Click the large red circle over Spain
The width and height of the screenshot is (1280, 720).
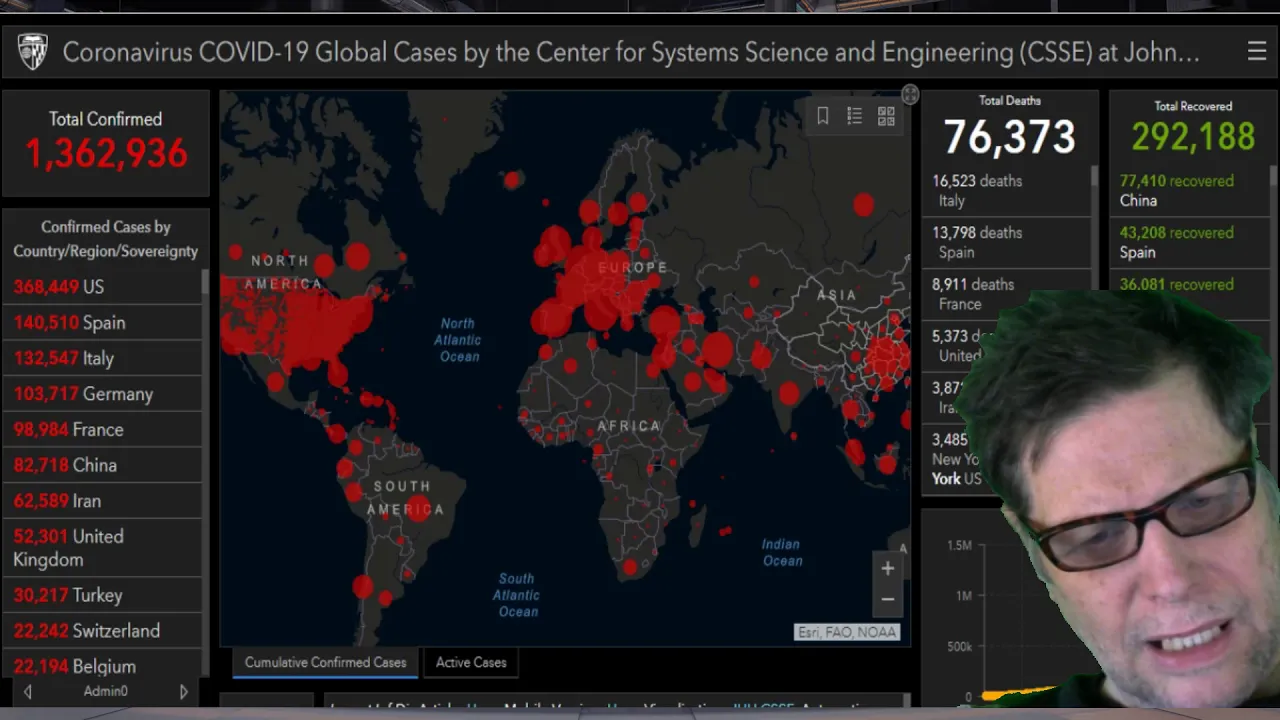pyautogui.click(x=551, y=318)
